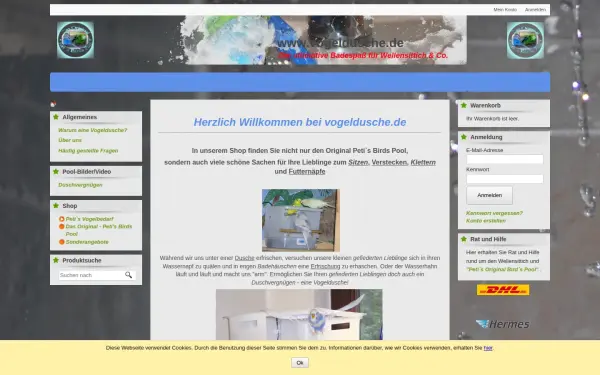Click the Allgemeines panel heading
Screen dimensions: 600x375
pyautogui.click(x=80, y=117)
